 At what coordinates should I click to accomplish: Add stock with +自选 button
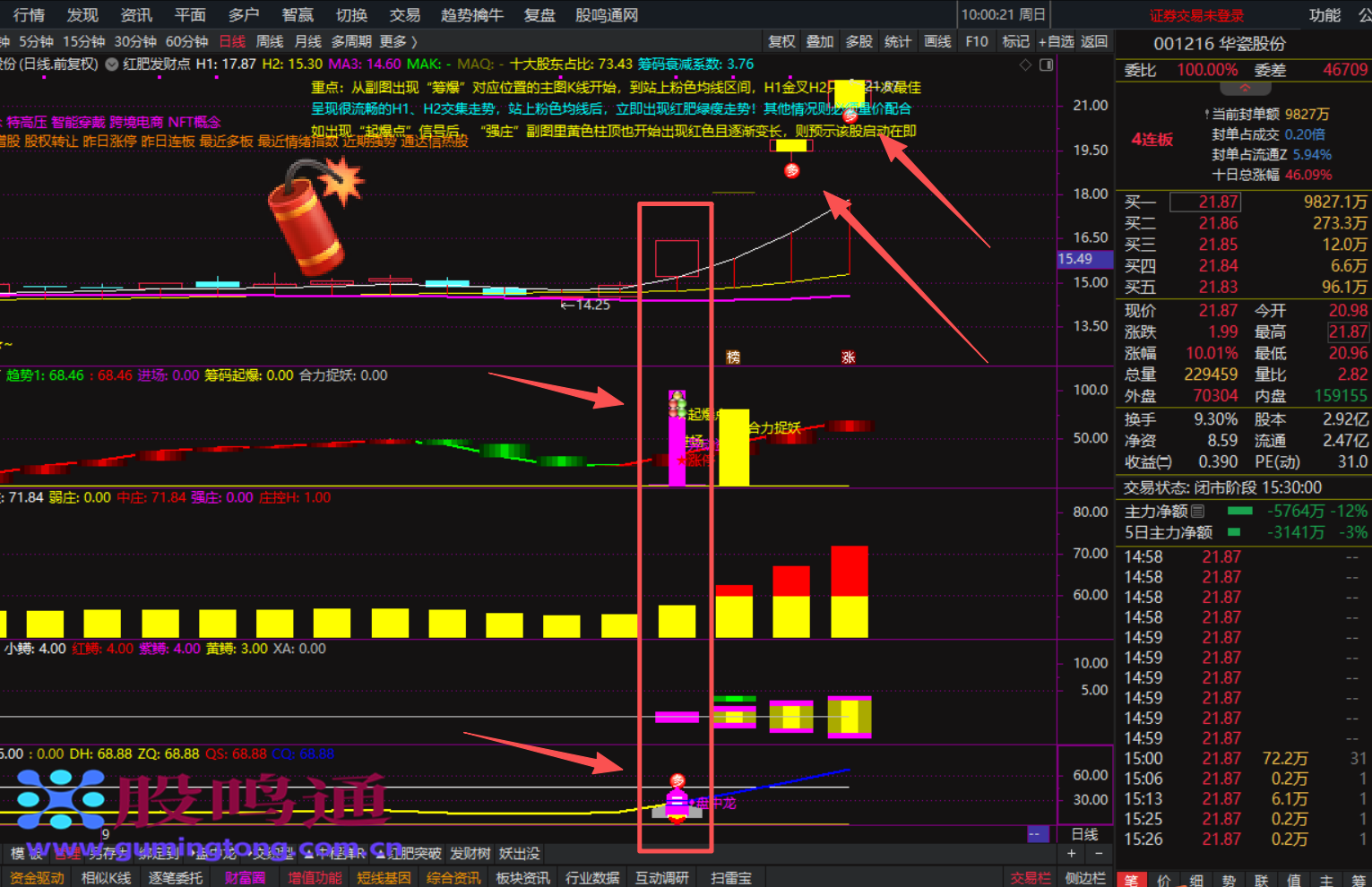(x=1056, y=41)
